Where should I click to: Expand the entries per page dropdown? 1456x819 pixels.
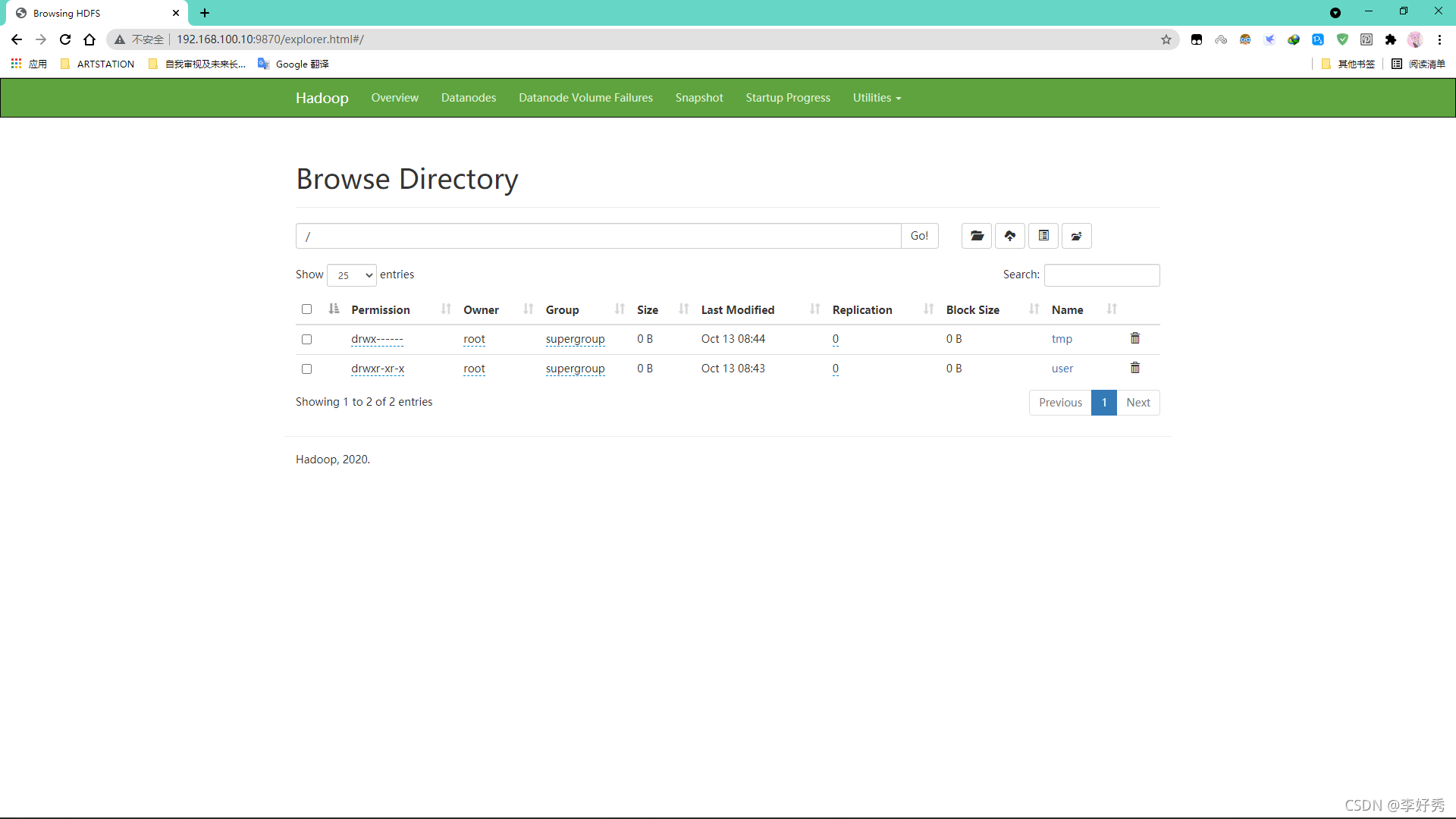pos(351,275)
